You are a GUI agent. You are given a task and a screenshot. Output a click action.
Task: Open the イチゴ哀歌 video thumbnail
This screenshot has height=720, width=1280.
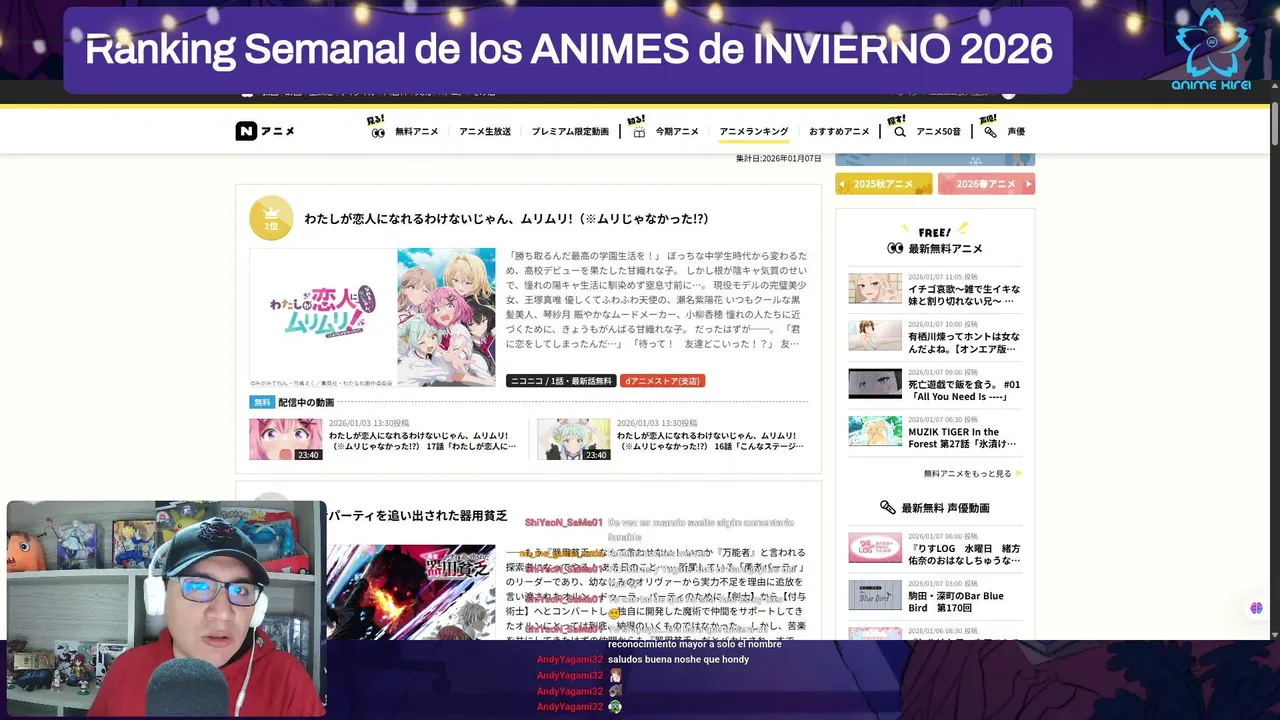(x=875, y=288)
